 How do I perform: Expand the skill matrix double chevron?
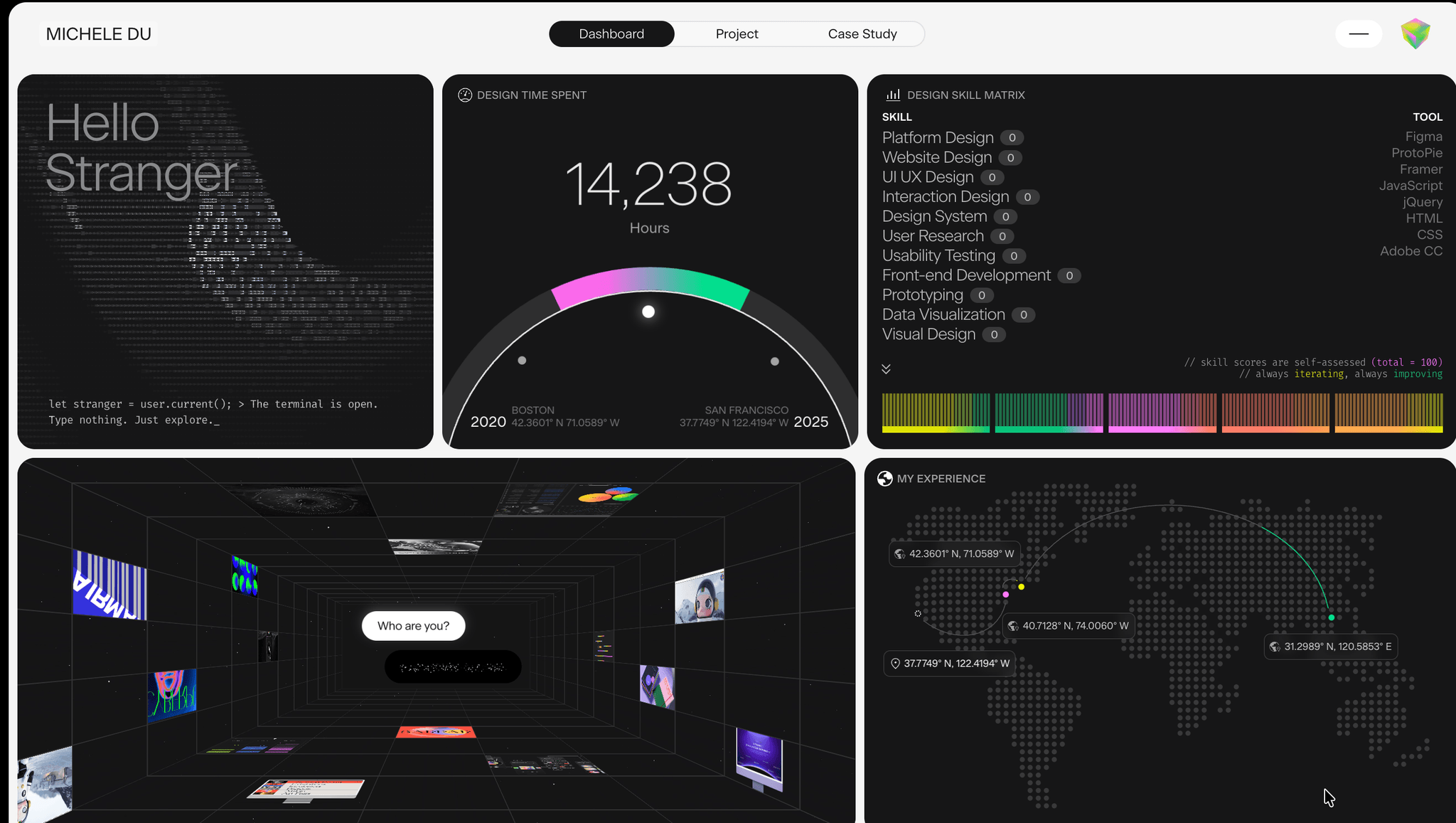click(886, 368)
